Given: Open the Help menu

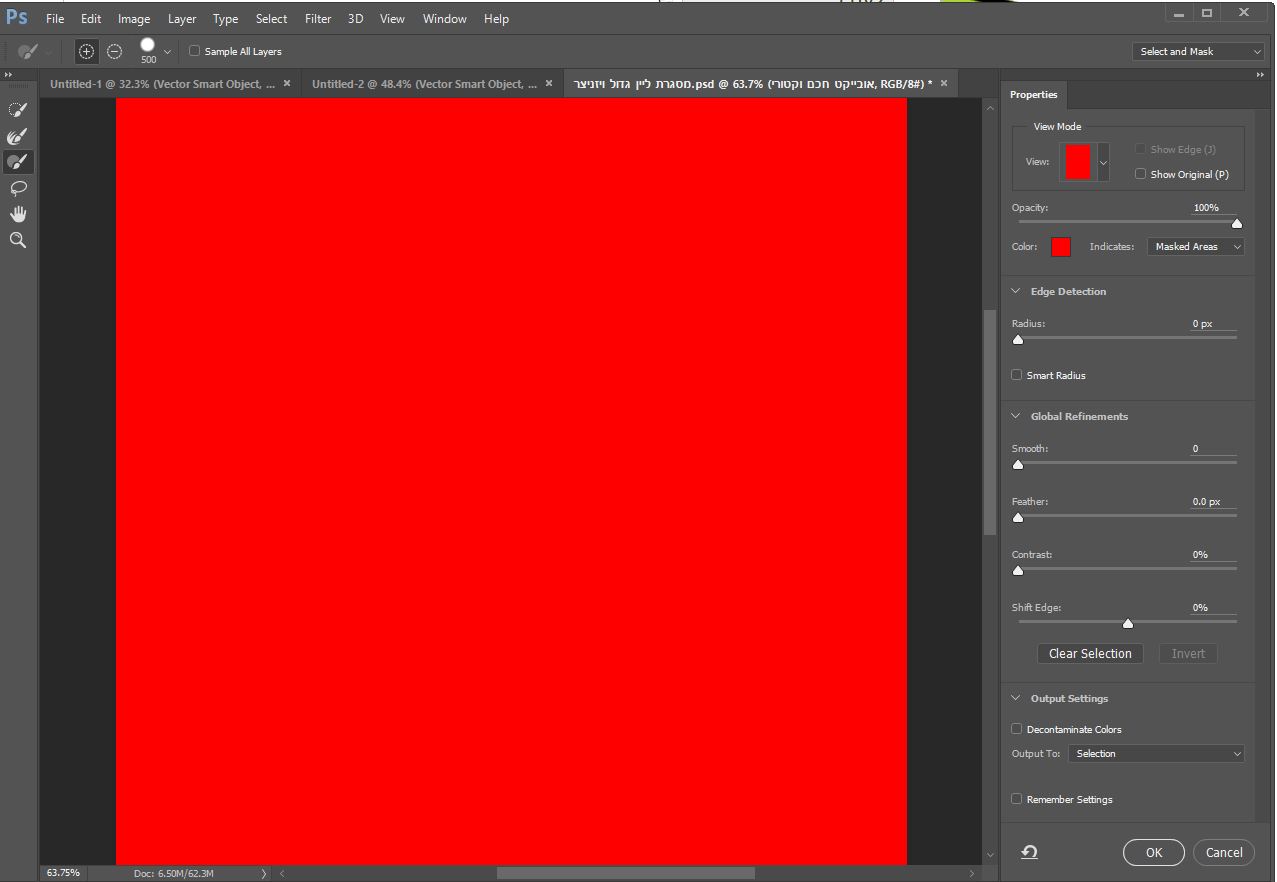Looking at the screenshot, I should pyautogui.click(x=496, y=18).
